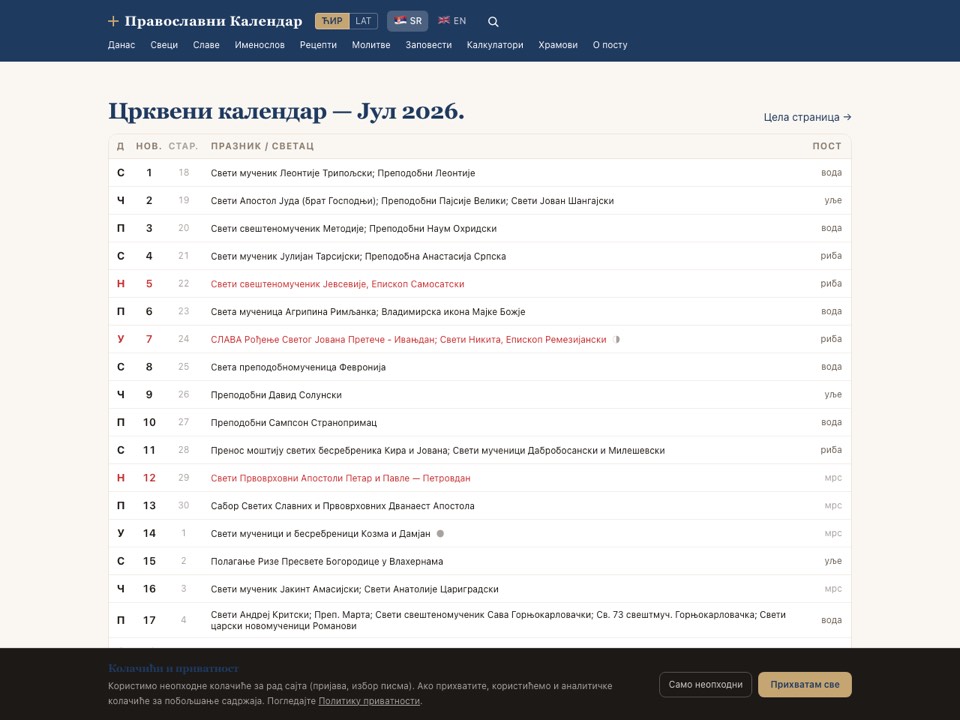This screenshot has width=960, height=720.
Task: Click Полагање Ризе Пресвете Богородице entry
Action: [x=327, y=561]
